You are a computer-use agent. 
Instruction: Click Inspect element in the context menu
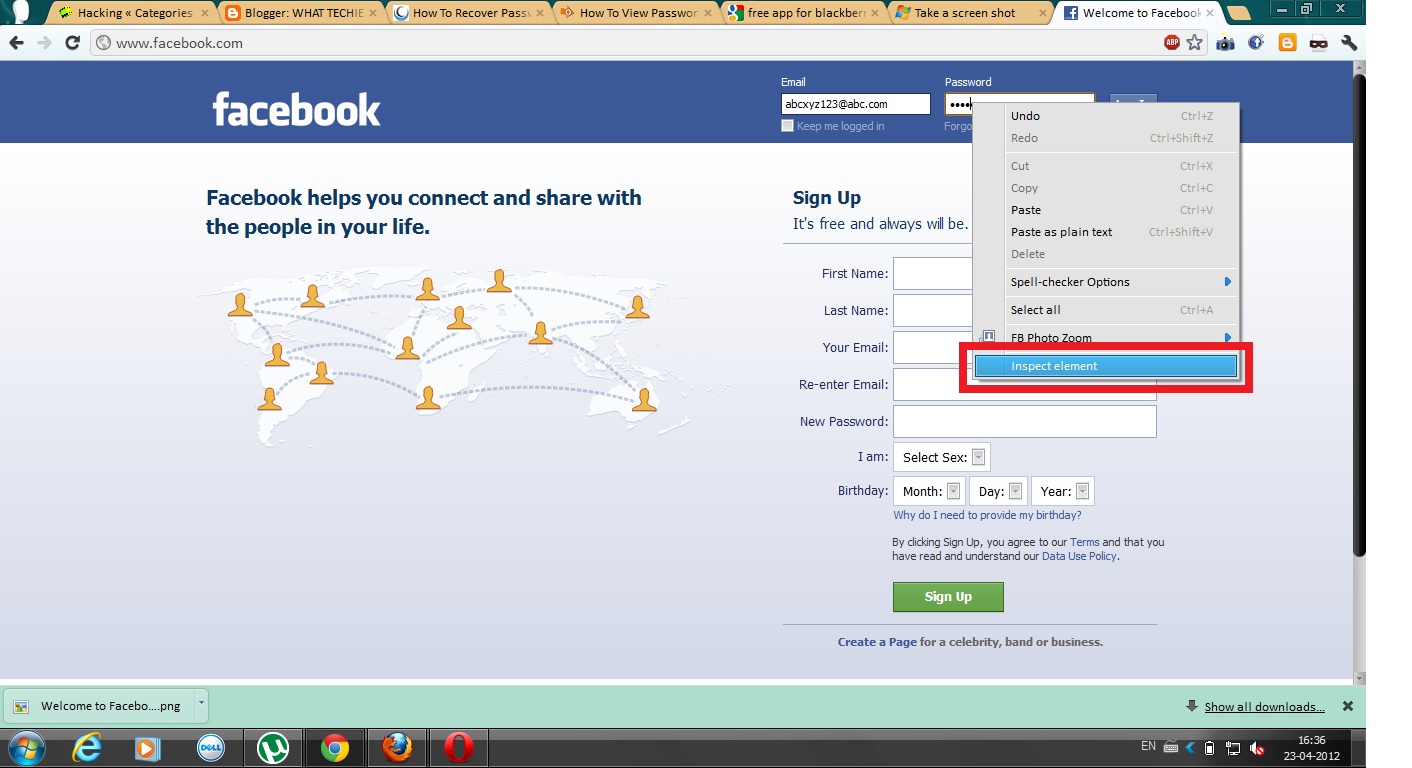point(1106,366)
